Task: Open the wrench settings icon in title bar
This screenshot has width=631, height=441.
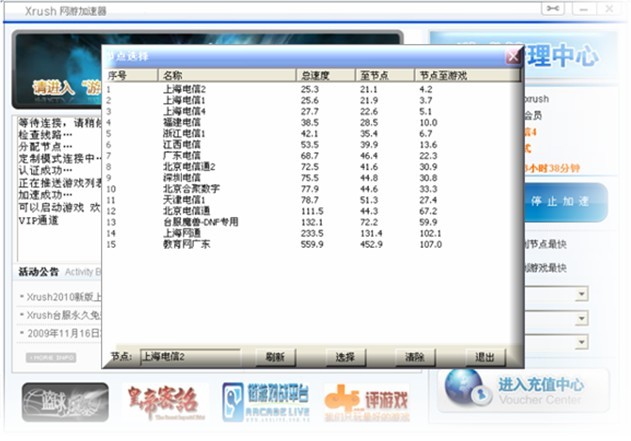Action: click(553, 8)
